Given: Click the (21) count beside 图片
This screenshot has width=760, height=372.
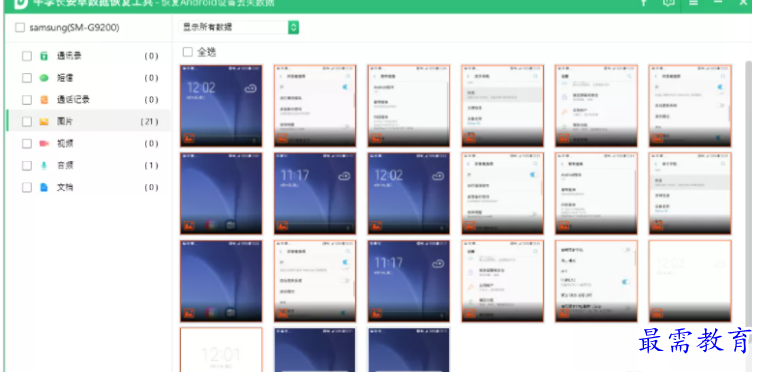Looking at the screenshot, I should [150, 122].
